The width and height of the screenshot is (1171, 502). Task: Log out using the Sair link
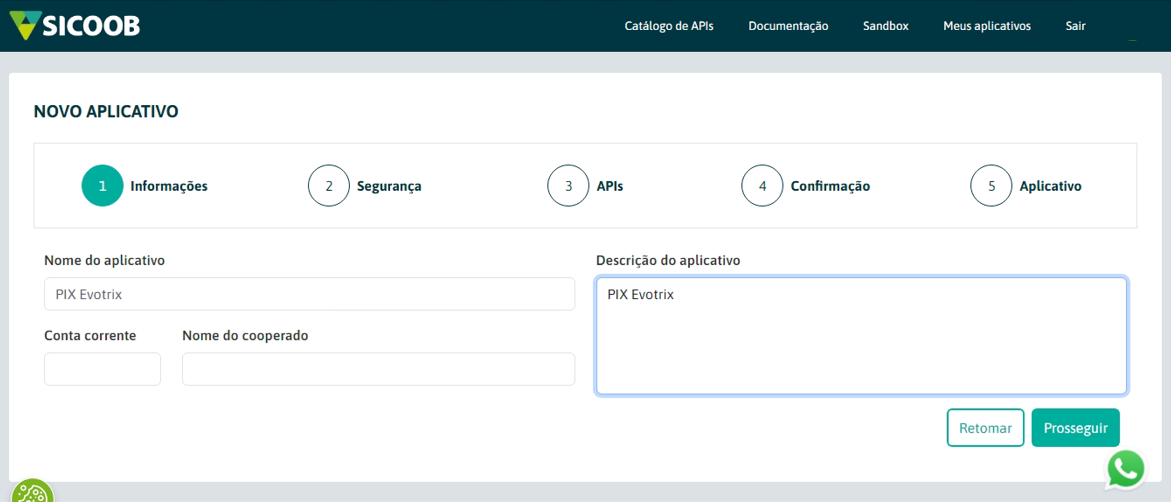1075,26
